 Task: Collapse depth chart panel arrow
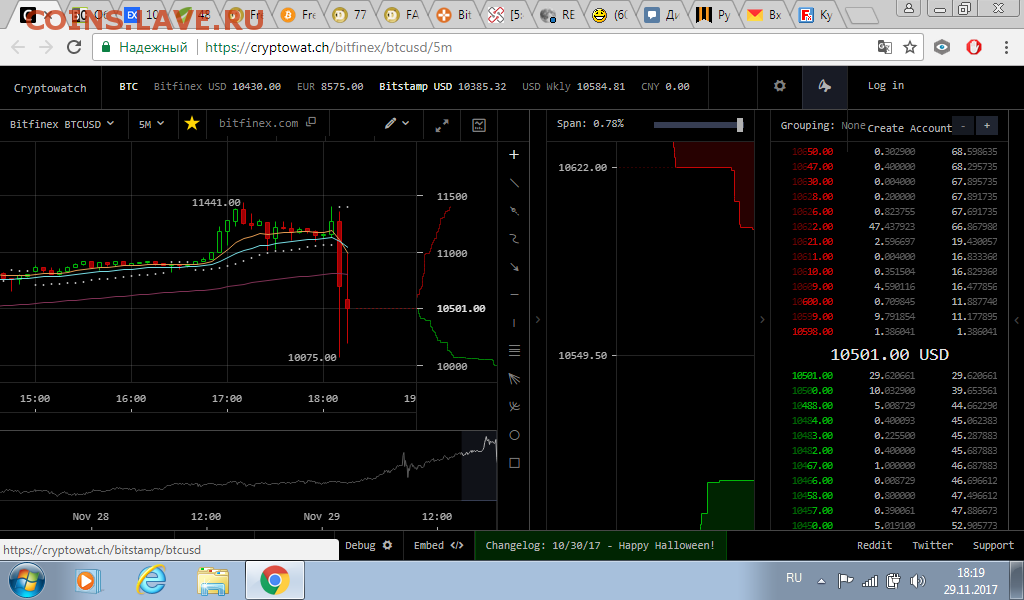pos(762,320)
